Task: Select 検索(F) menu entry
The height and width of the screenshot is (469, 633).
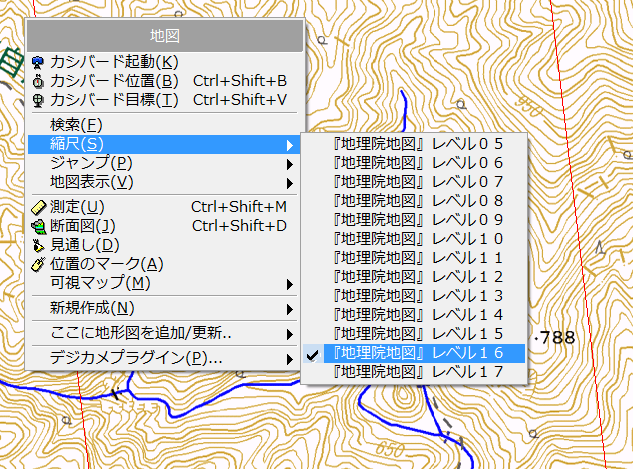Action: tap(164, 125)
